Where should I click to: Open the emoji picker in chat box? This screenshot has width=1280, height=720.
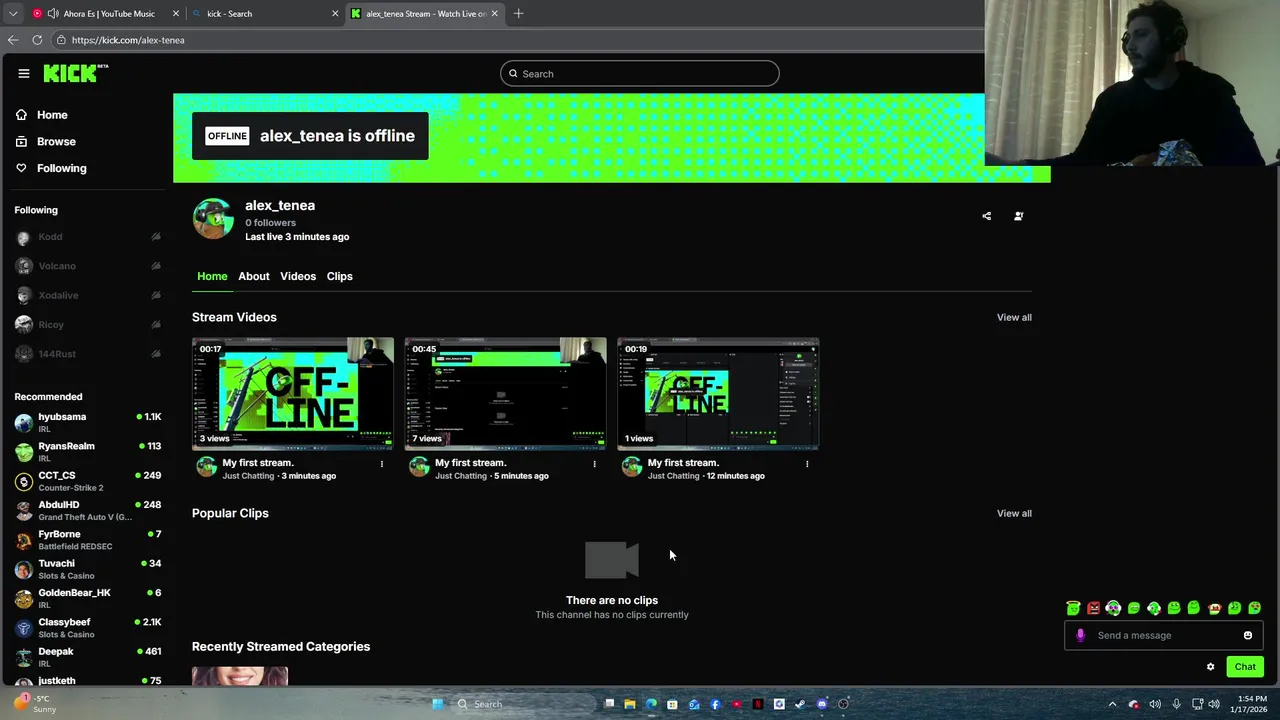(x=1248, y=635)
